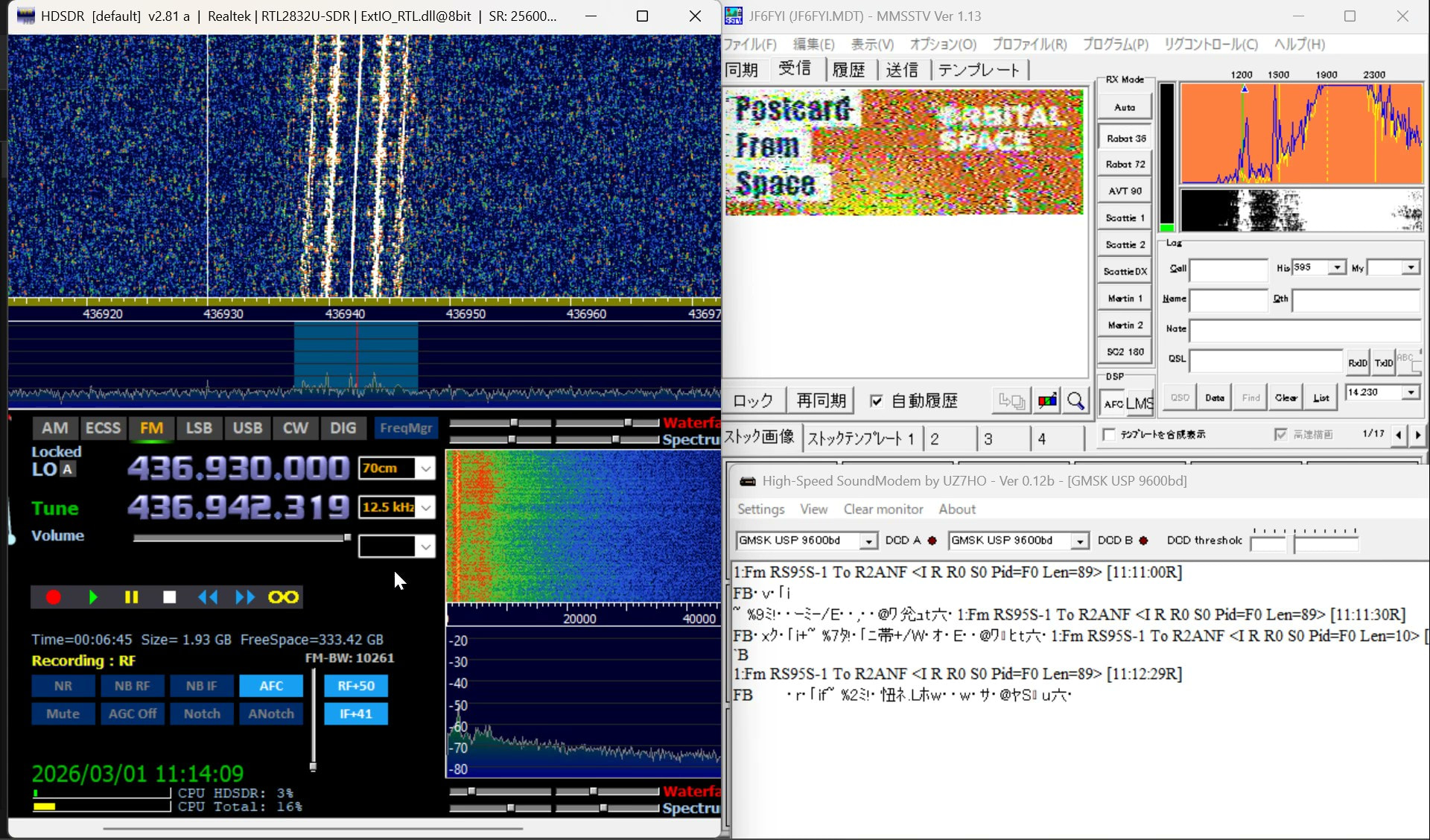The image size is (1430, 840).
Task: Click the rewind double-arrow icon
Action: click(x=208, y=597)
